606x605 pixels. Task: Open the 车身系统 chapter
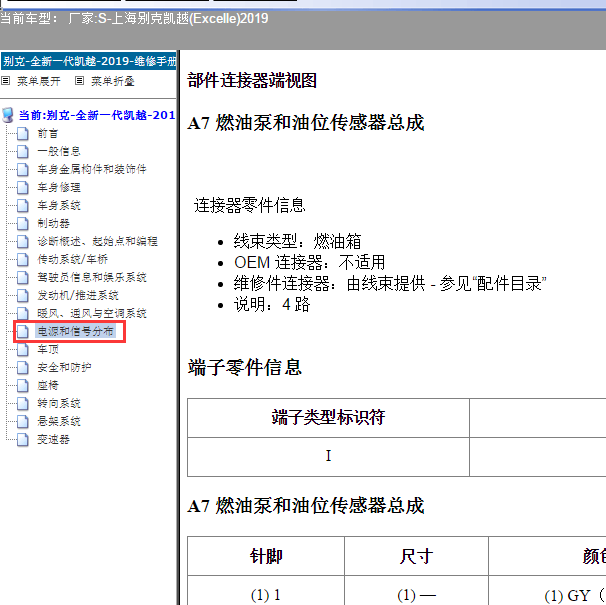click(59, 205)
